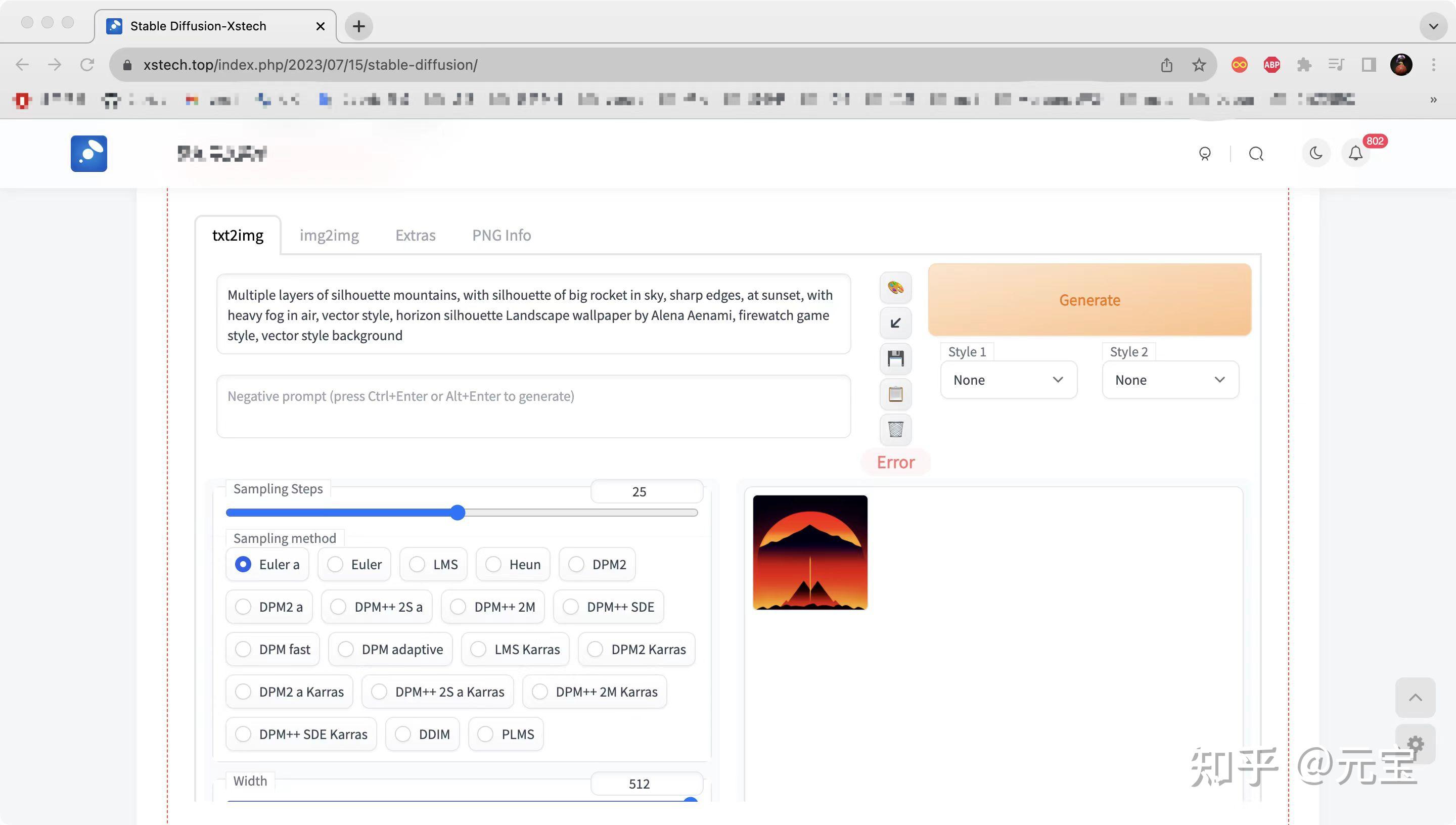This screenshot has height=825, width=1456.
Task: Open the PNG Info tab
Action: click(502, 235)
